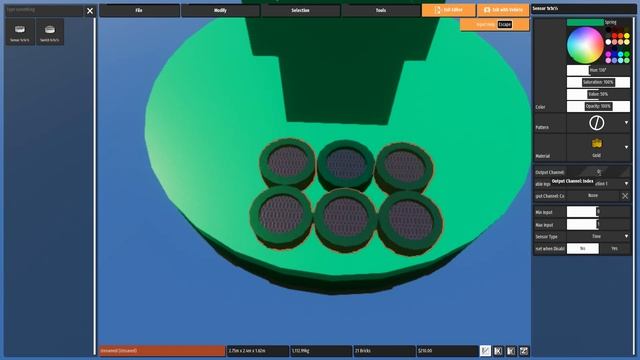
Task: Click the vehicle dimensions readout
Action: click(258, 351)
